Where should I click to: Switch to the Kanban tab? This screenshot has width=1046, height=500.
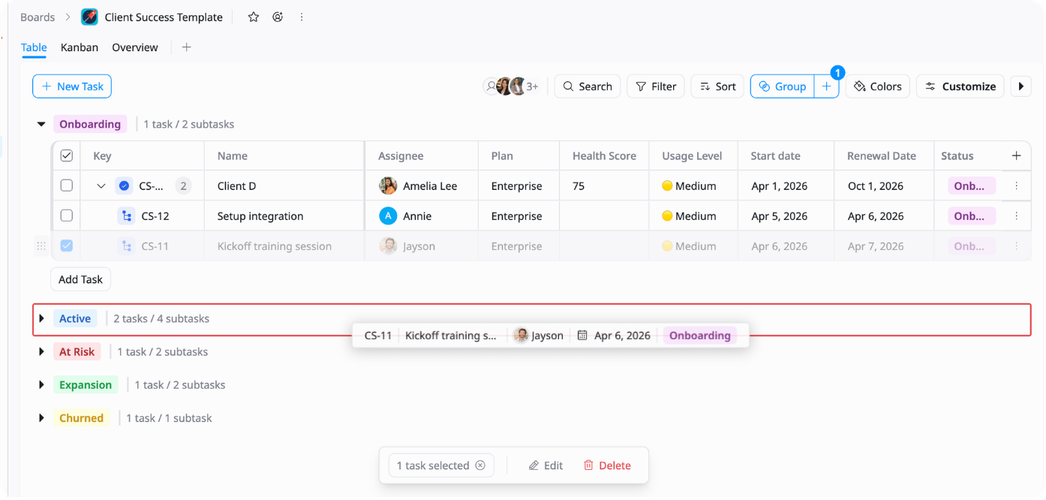pyautogui.click(x=79, y=47)
